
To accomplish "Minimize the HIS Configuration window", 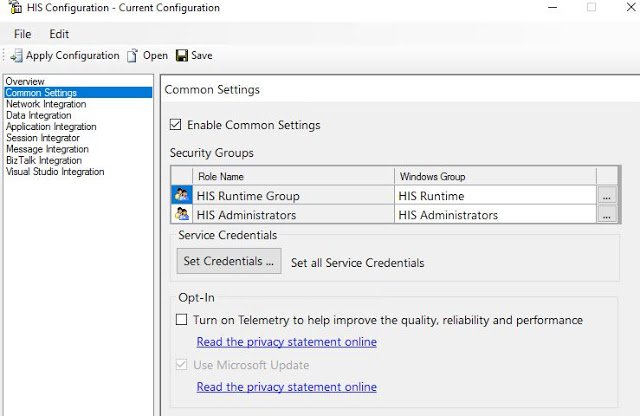I will [x=552, y=7].
